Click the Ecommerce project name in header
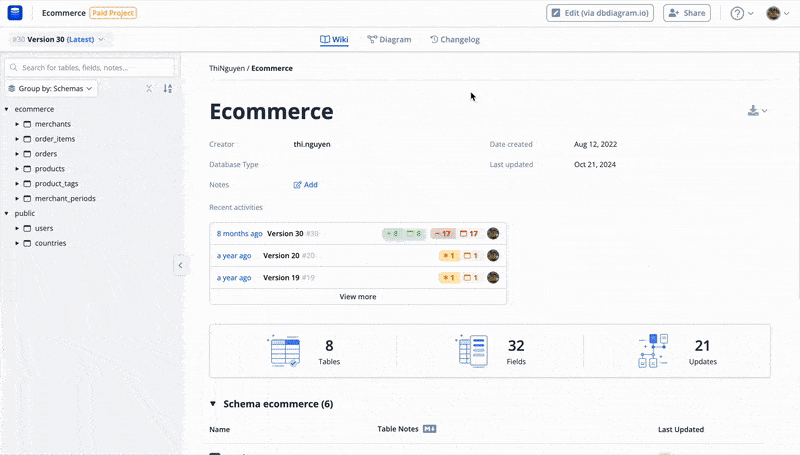Viewport: 800px width, 455px height. pos(64,13)
